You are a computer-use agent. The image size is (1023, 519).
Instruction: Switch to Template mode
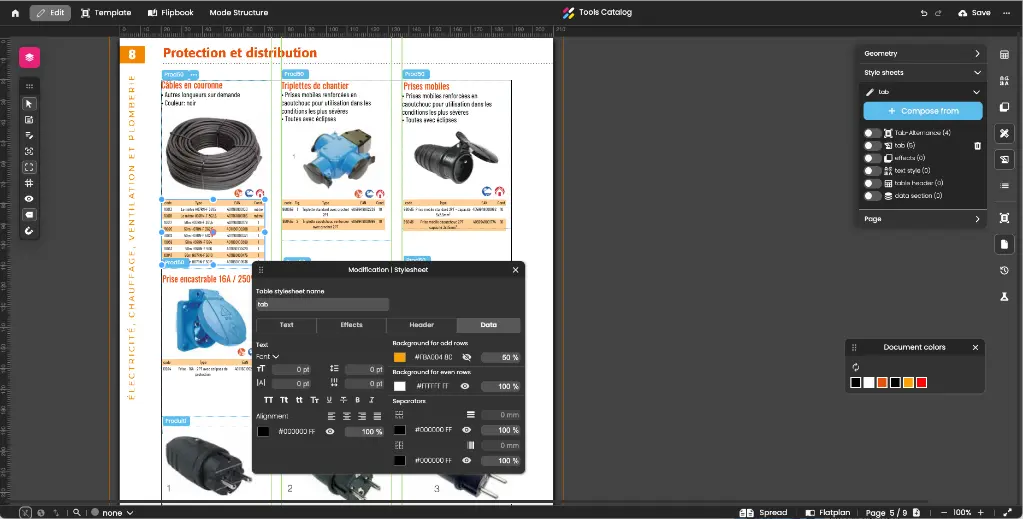click(106, 13)
